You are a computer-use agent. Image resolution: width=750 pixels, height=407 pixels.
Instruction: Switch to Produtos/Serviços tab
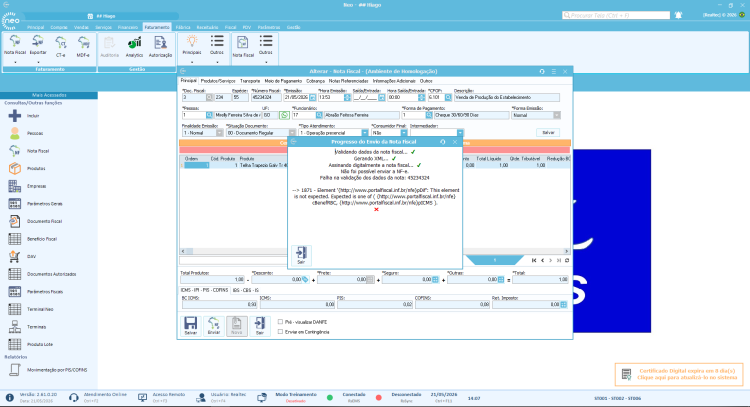point(218,81)
